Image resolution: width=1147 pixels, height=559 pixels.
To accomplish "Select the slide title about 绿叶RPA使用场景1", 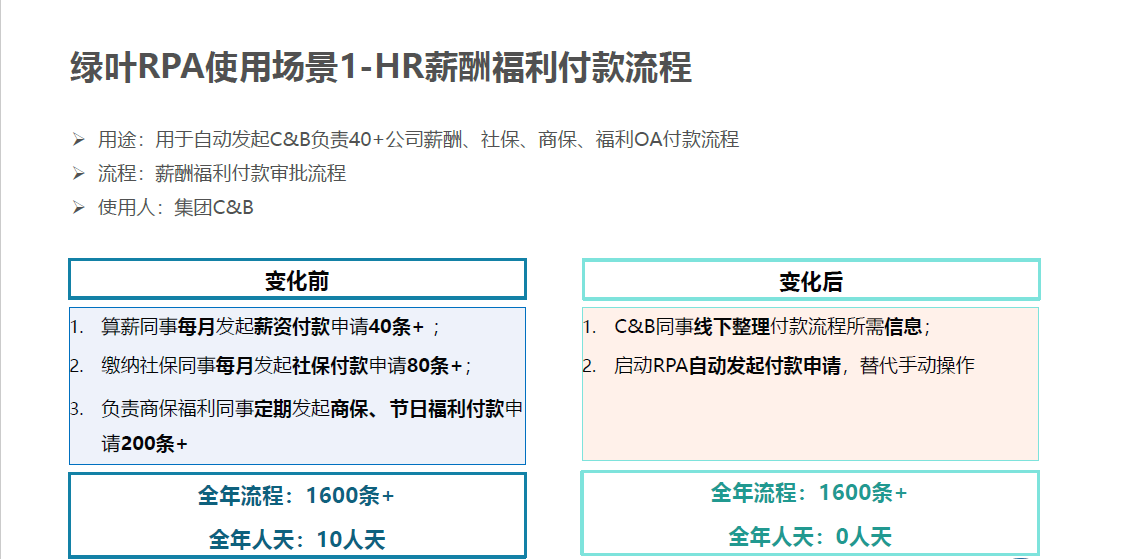I will point(380,68).
